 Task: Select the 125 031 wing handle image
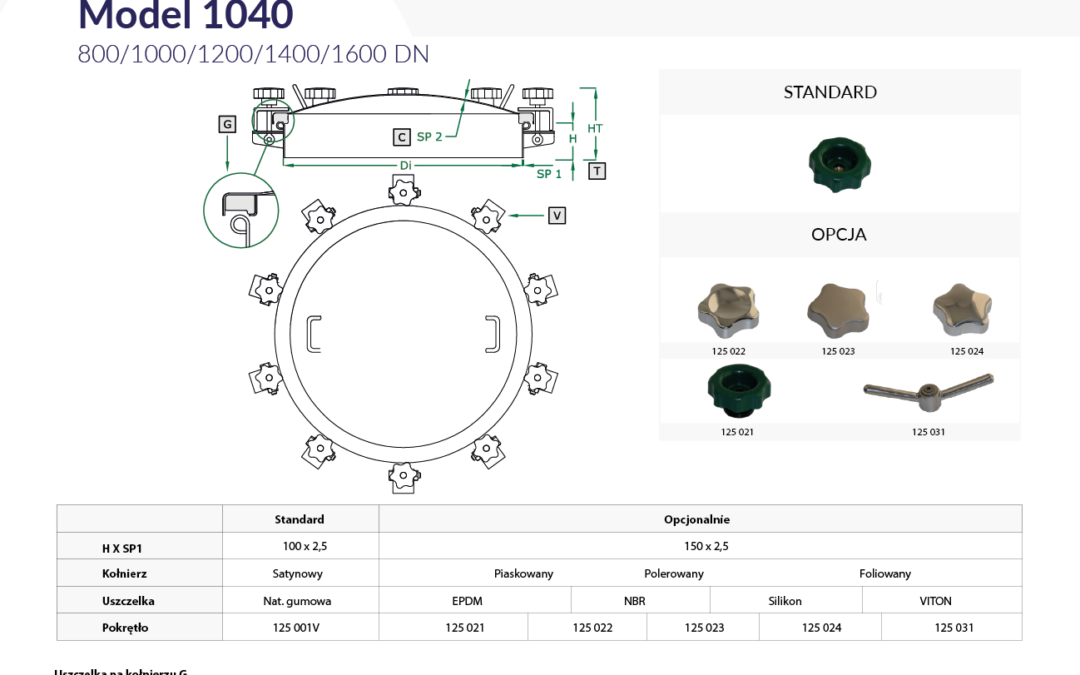[928, 392]
